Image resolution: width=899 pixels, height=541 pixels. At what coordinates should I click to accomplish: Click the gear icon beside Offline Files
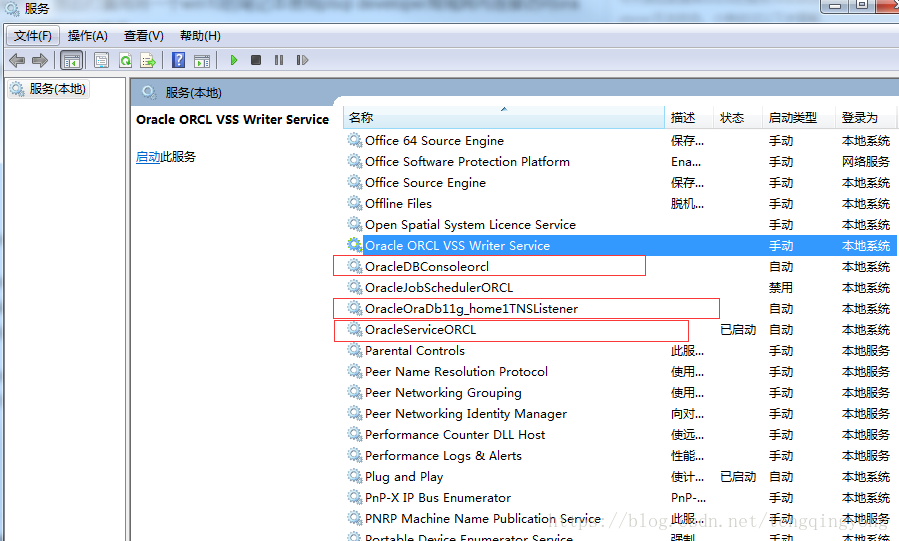(355, 203)
